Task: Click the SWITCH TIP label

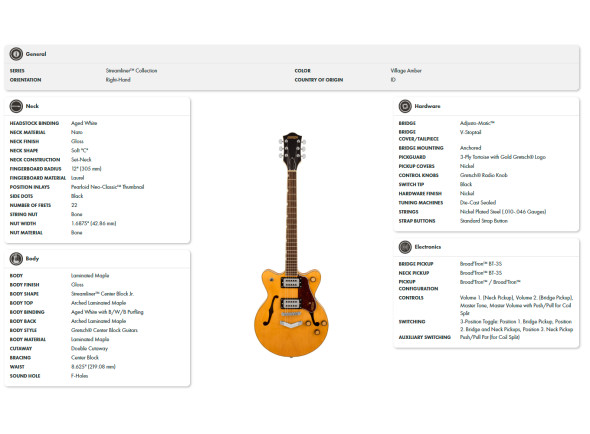Action: (x=411, y=184)
